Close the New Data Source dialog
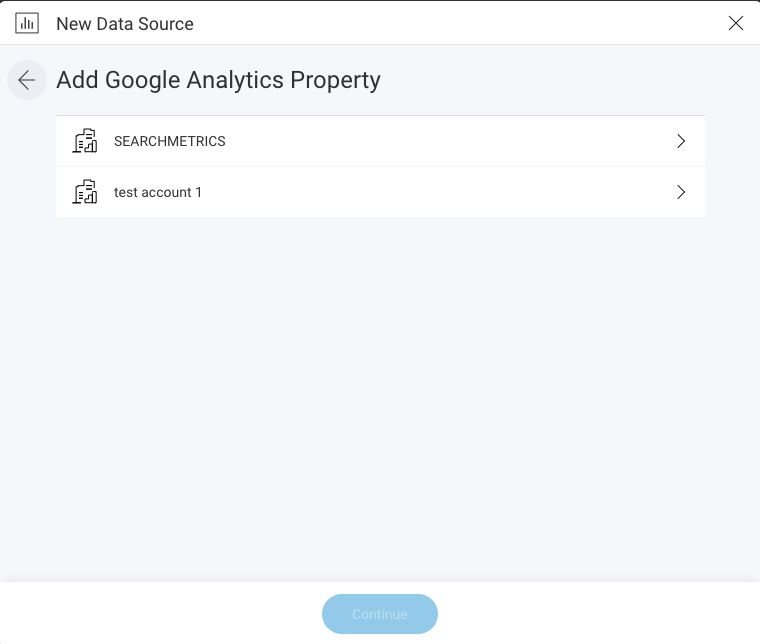 click(x=736, y=23)
